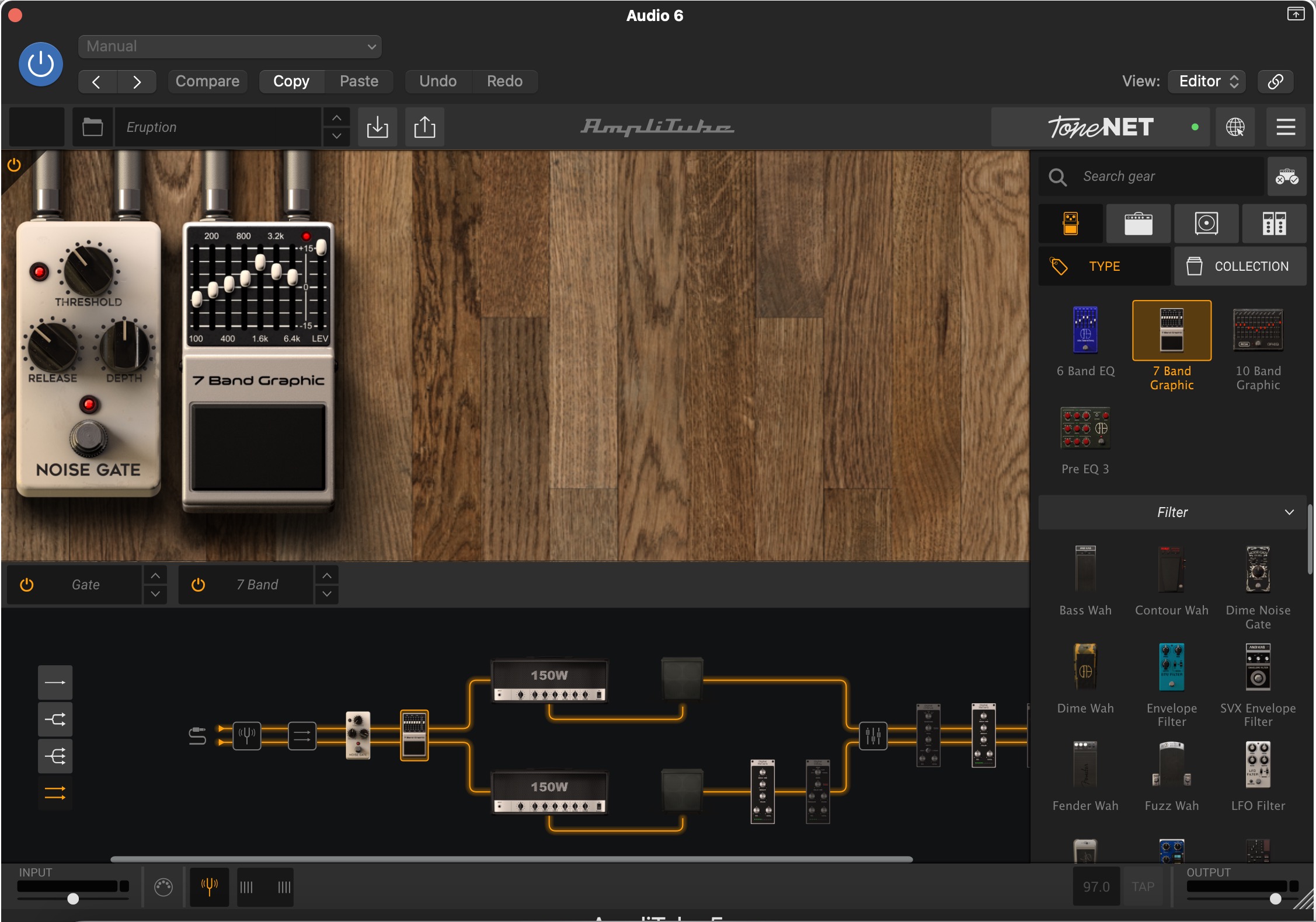
Task: Open the hamburger main menu
Action: 1286,127
